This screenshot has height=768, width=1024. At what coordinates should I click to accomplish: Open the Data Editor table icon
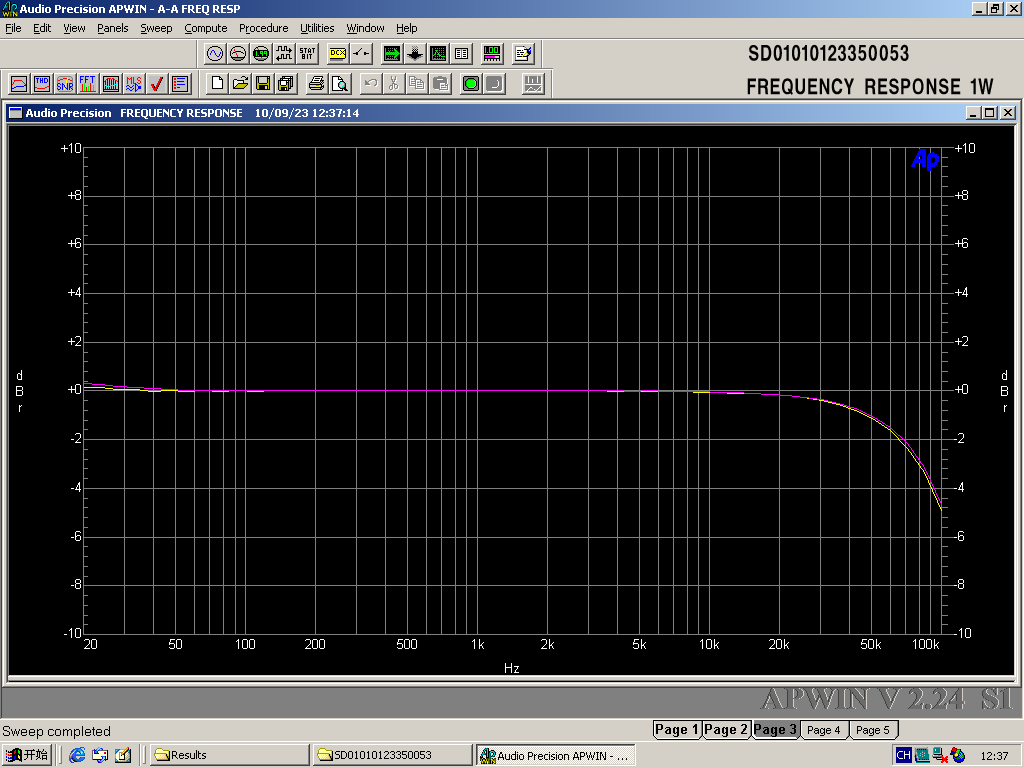click(461, 54)
